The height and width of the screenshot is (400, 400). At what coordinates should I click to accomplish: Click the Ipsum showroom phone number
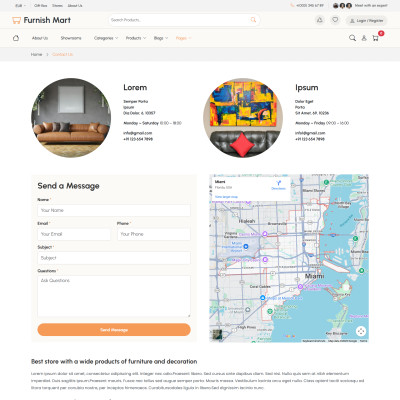(310, 139)
